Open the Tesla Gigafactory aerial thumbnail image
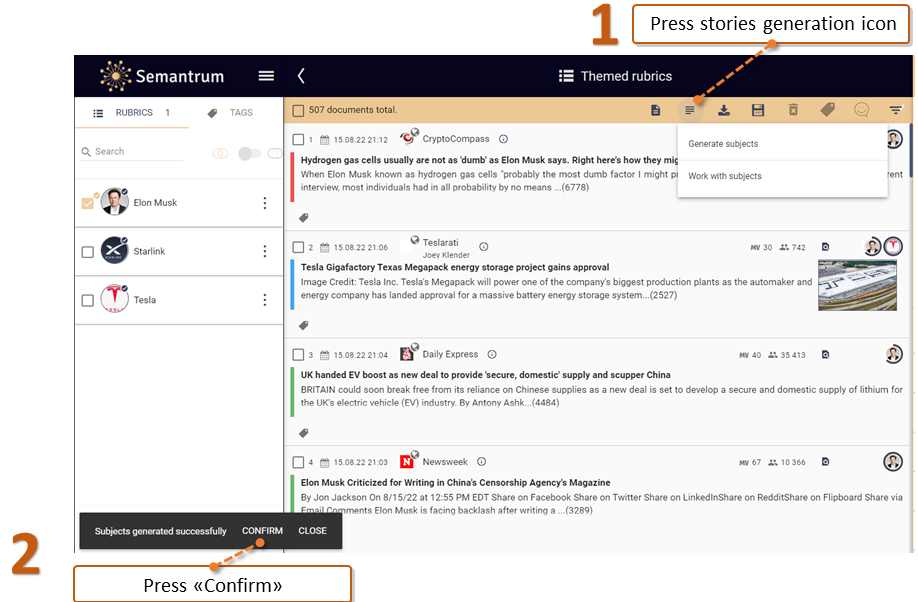Screen dimensions: 918x602 (x=857, y=286)
